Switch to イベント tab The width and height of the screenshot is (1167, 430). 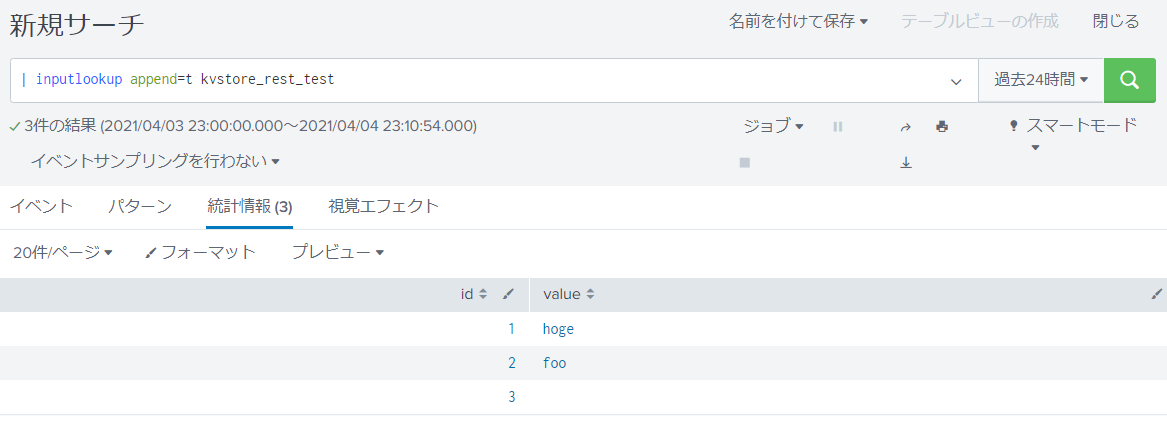[41, 207]
